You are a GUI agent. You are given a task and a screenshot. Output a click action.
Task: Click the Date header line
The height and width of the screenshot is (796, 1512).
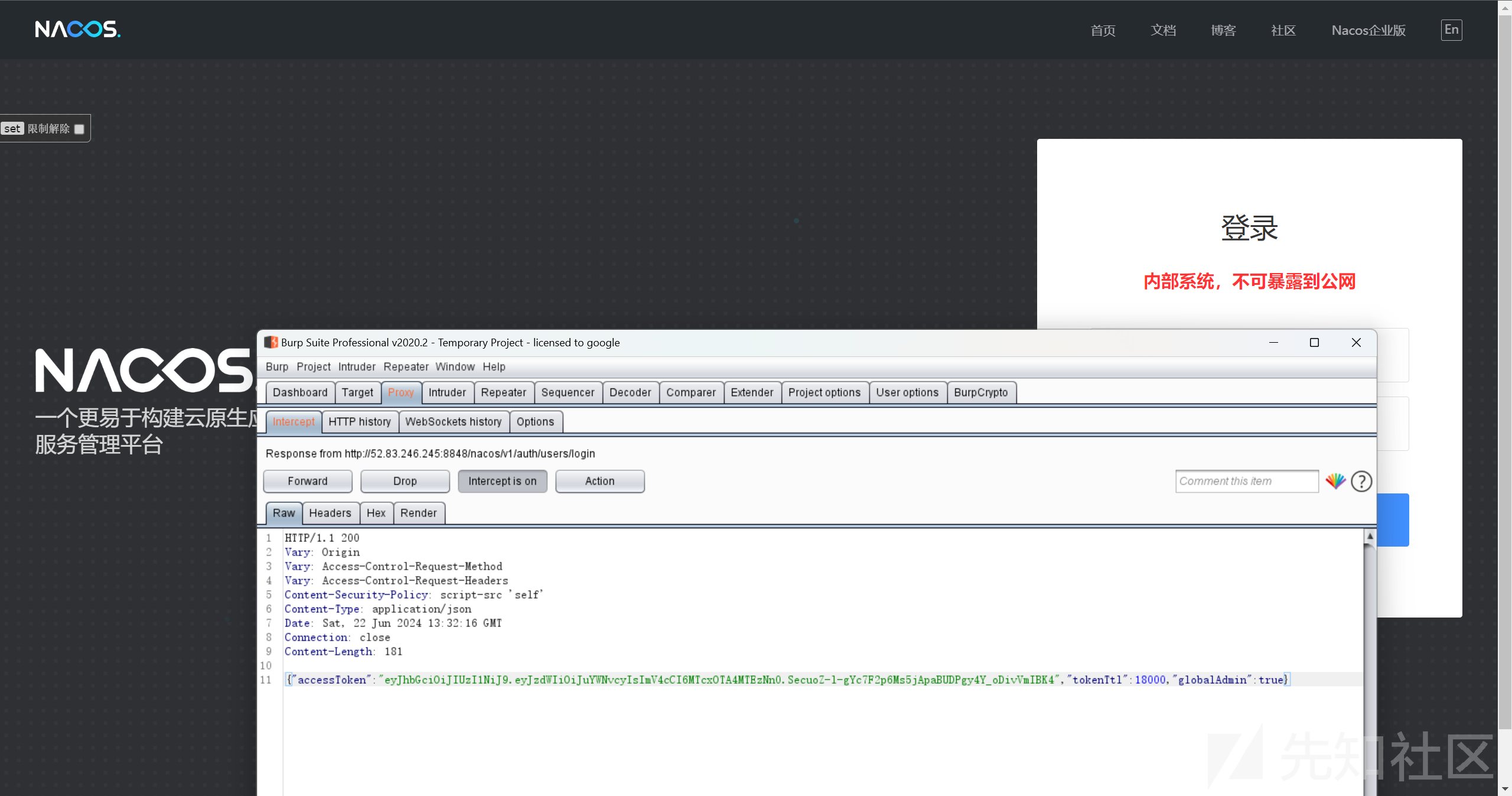click(x=393, y=623)
